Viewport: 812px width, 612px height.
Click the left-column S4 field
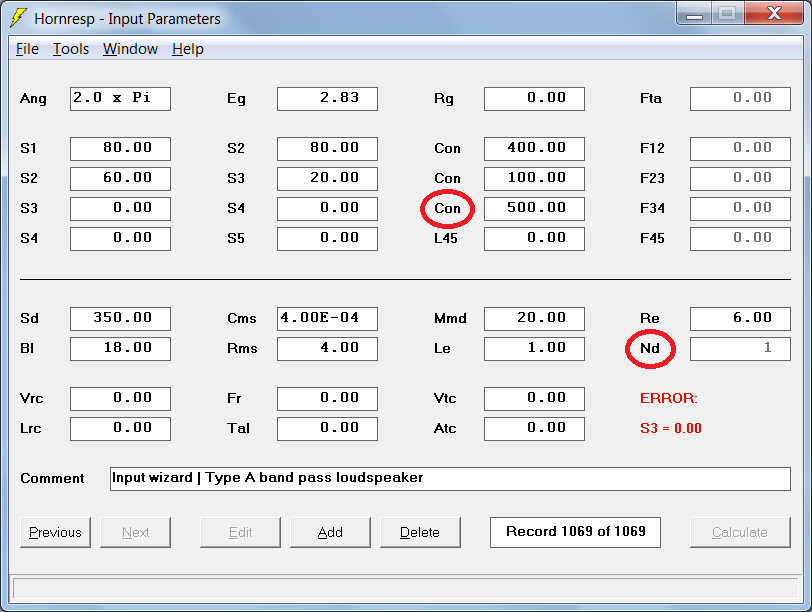(120, 239)
